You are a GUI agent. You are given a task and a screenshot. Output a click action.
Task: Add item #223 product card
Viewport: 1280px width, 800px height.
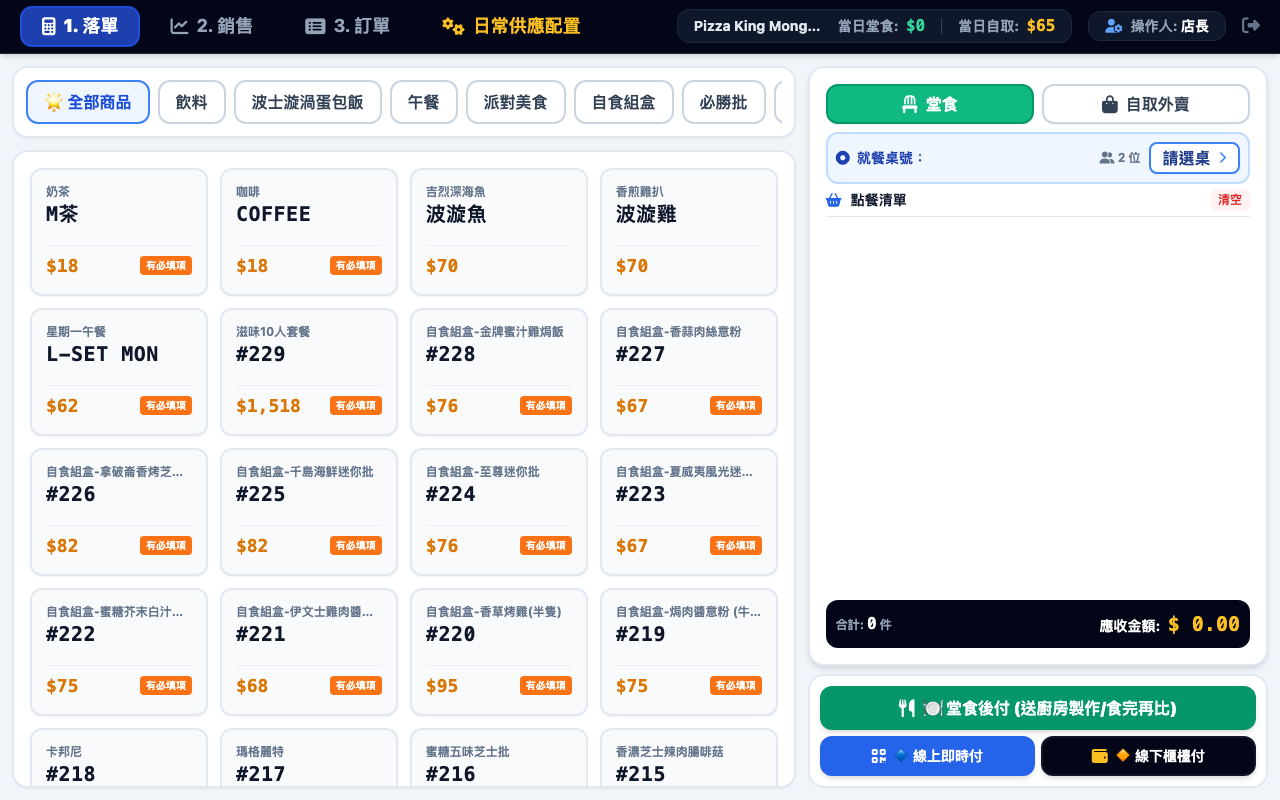(x=689, y=512)
